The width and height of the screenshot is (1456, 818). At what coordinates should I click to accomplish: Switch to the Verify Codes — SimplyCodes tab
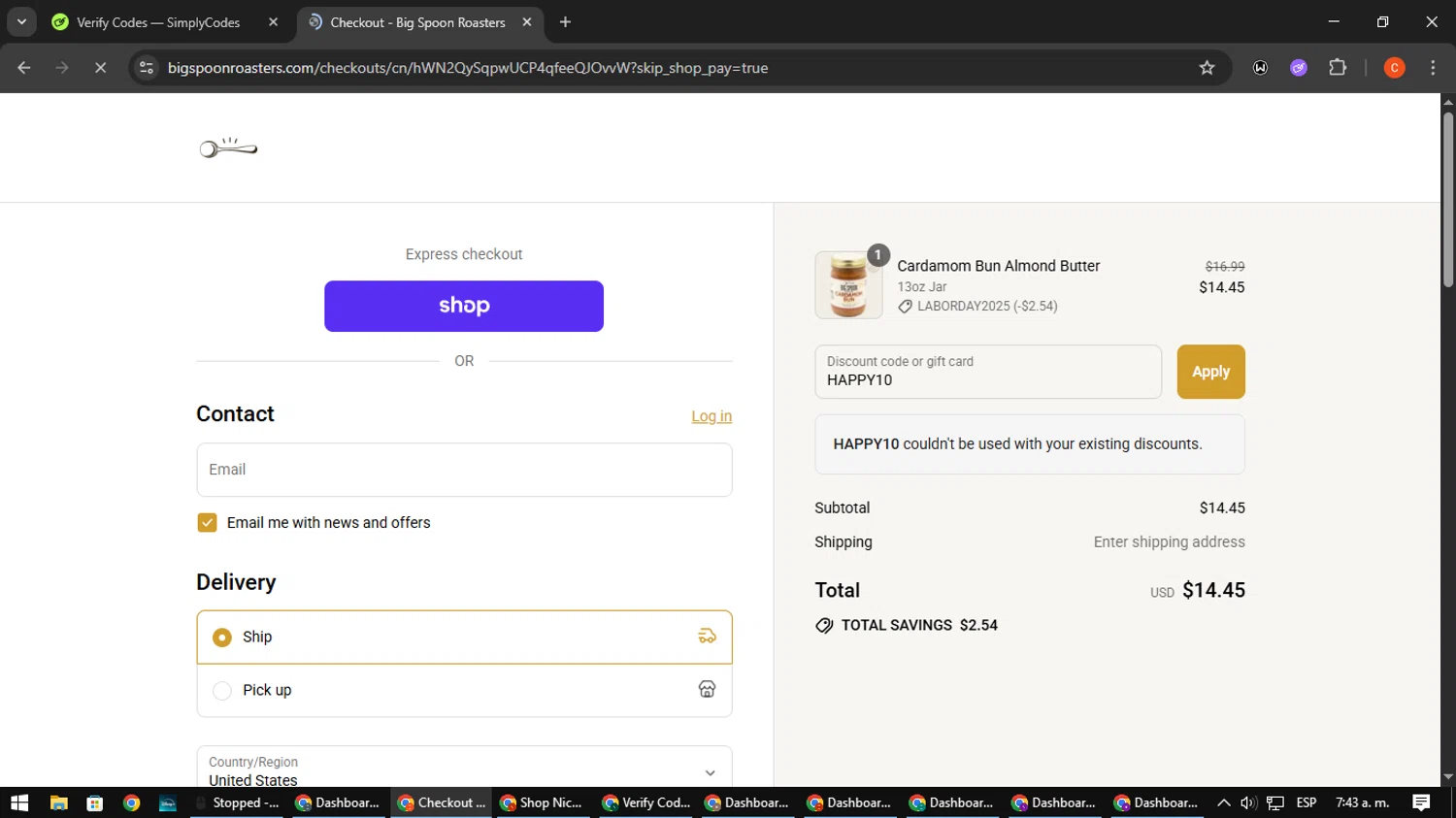click(159, 22)
